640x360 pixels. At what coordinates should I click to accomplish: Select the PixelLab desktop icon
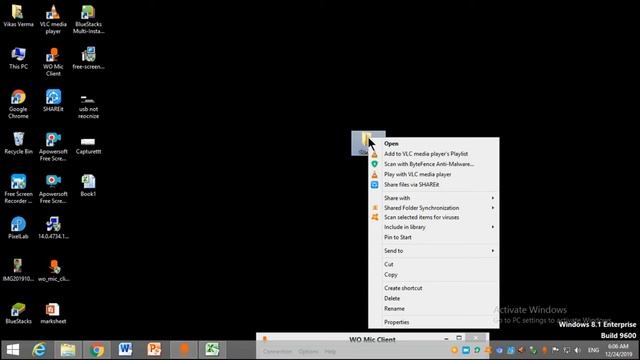(x=18, y=228)
